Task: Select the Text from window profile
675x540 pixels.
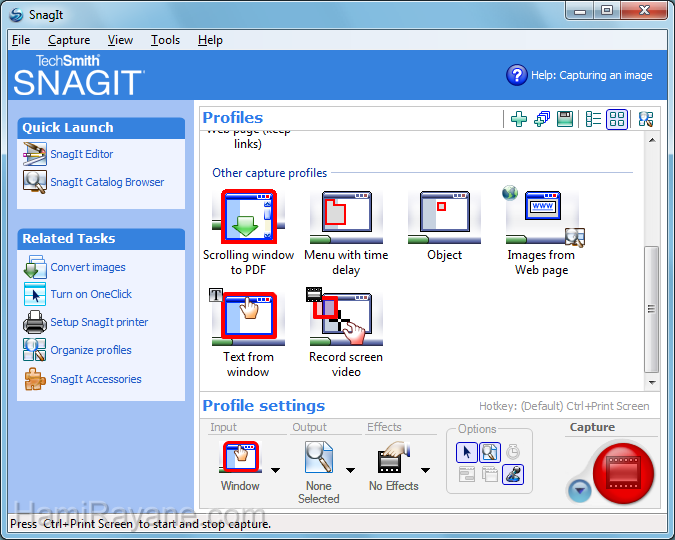Action: pyautogui.click(x=248, y=333)
